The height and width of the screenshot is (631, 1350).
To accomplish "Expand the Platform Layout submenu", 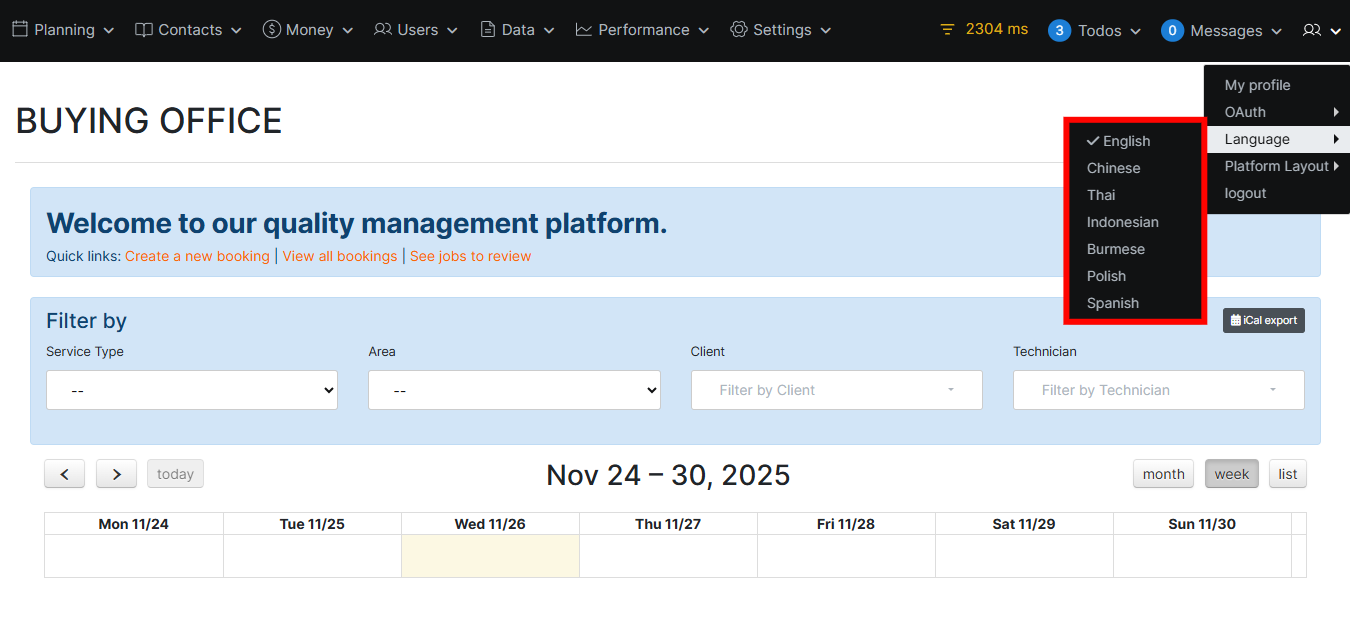I will click(x=1277, y=166).
